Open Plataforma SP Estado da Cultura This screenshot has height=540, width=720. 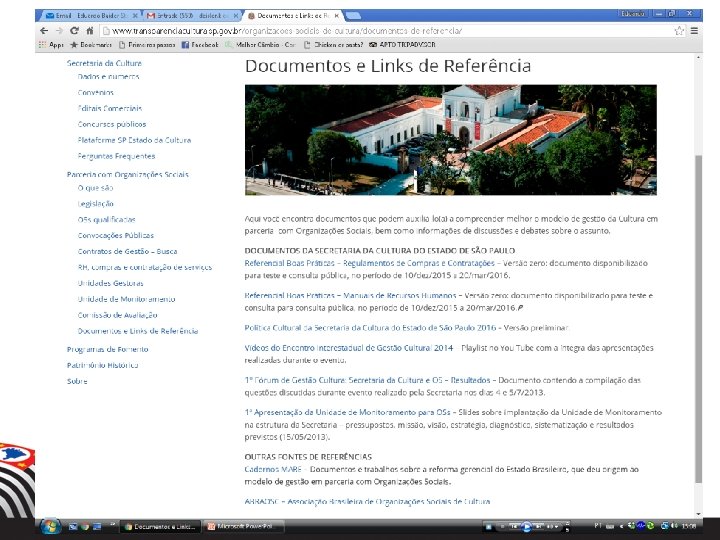[x=134, y=140]
